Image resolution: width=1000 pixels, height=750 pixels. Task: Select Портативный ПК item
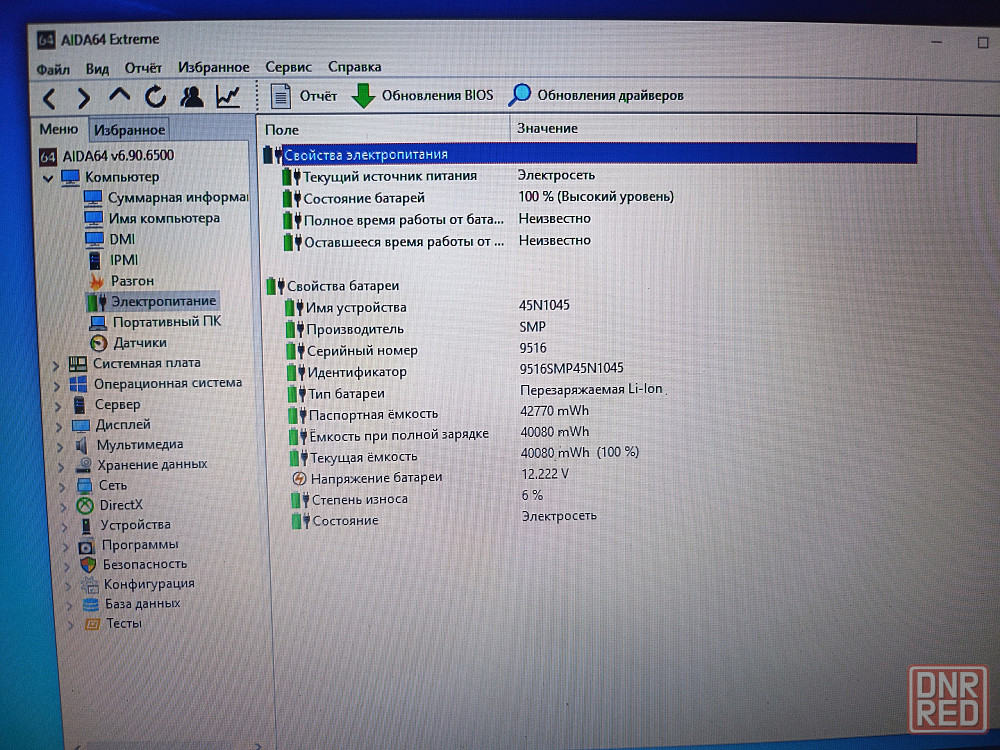click(155, 322)
